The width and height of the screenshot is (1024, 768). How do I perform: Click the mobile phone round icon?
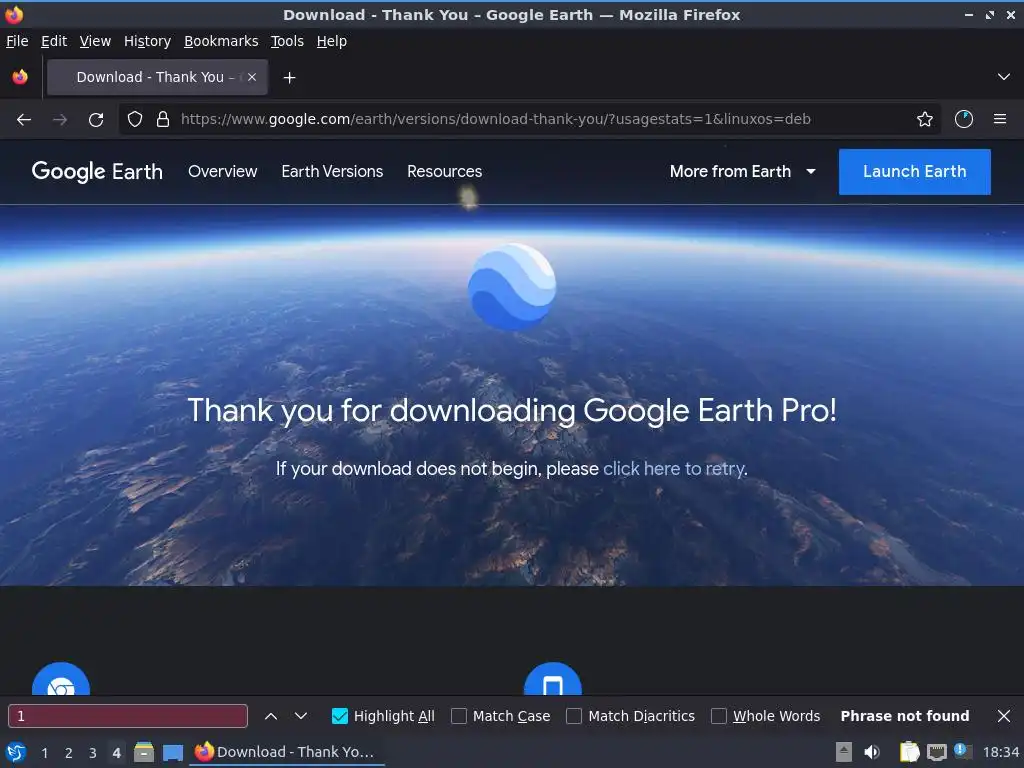pyautogui.click(x=552, y=679)
